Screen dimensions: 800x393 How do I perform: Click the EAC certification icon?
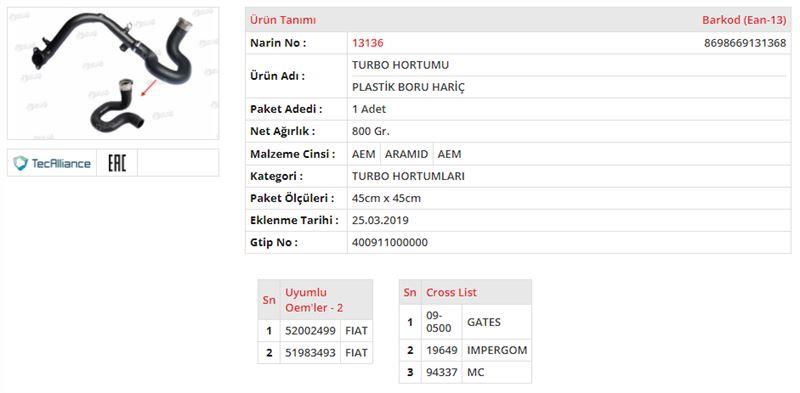coord(117,163)
